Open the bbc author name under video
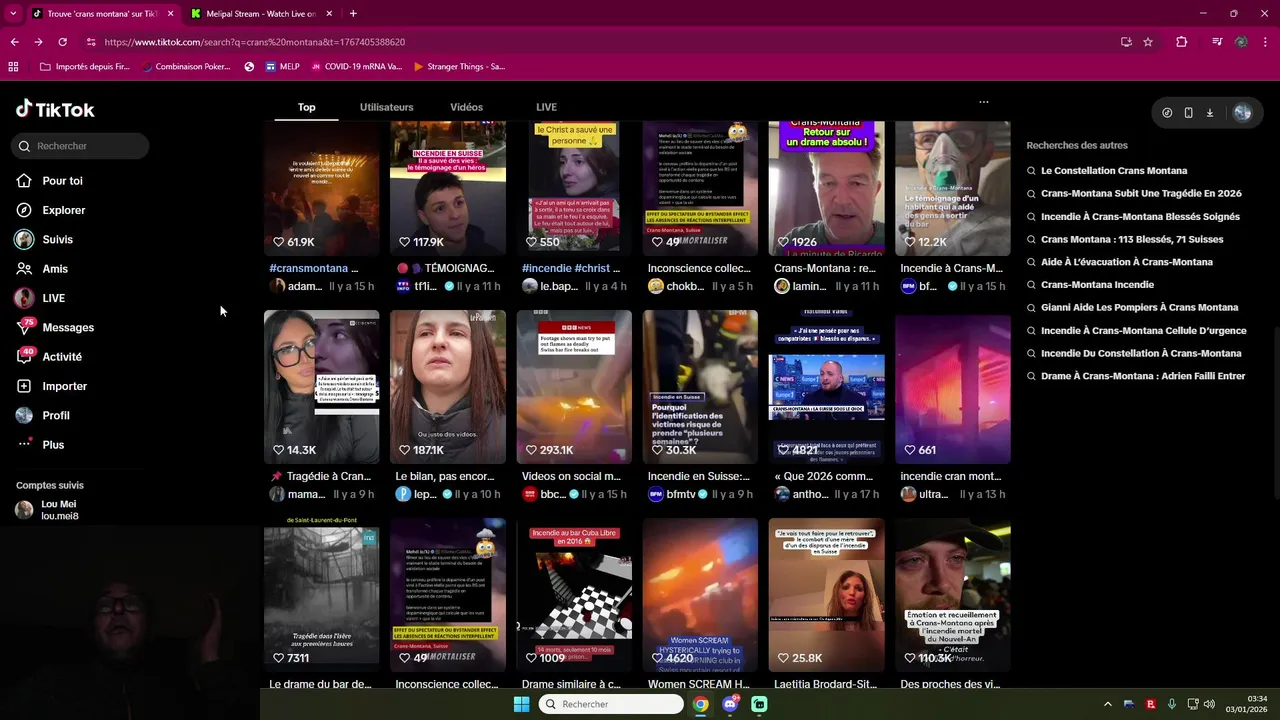The height and width of the screenshot is (720, 1280). 552,494
